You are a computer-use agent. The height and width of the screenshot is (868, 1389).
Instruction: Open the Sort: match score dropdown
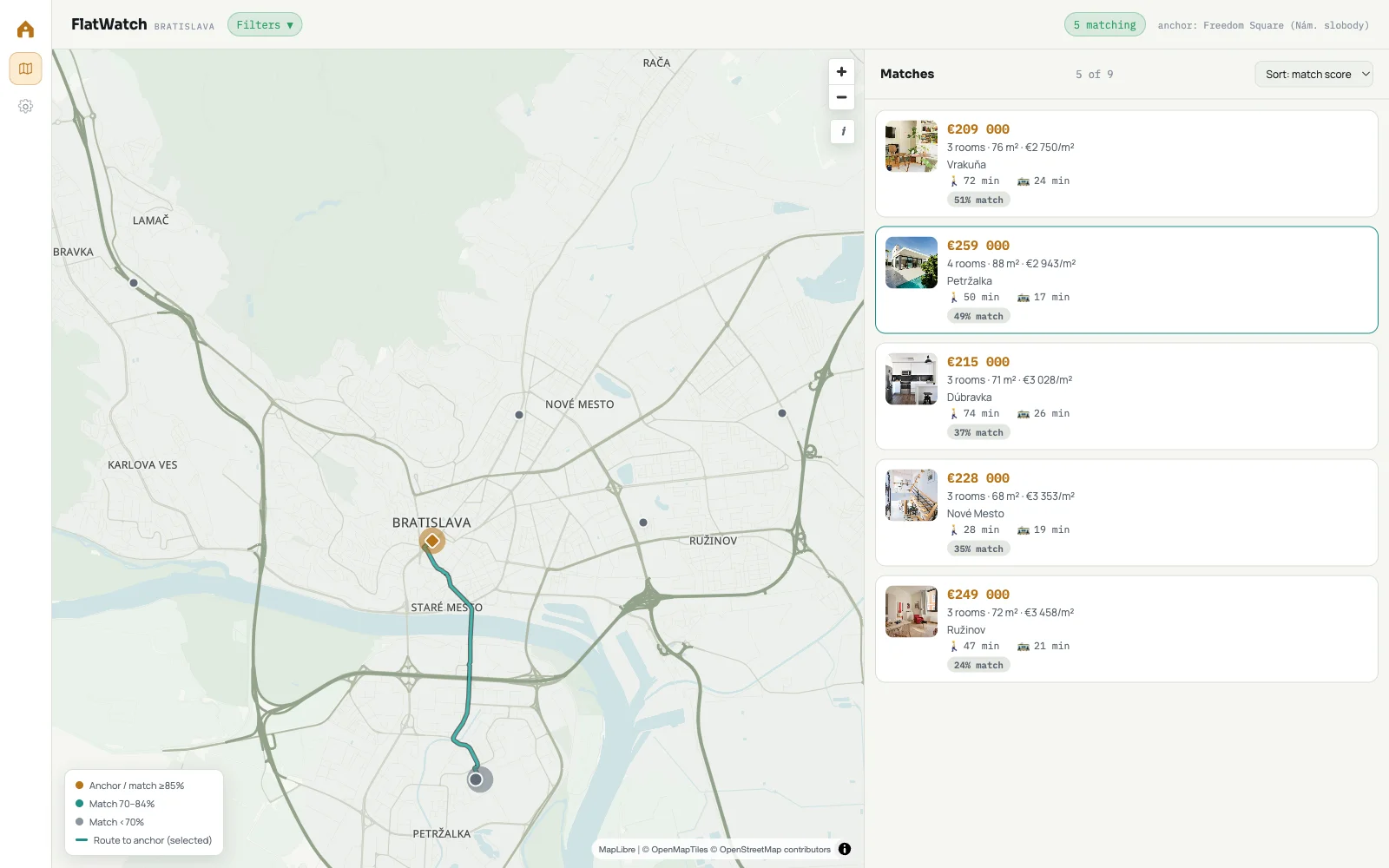point(1313,75)
